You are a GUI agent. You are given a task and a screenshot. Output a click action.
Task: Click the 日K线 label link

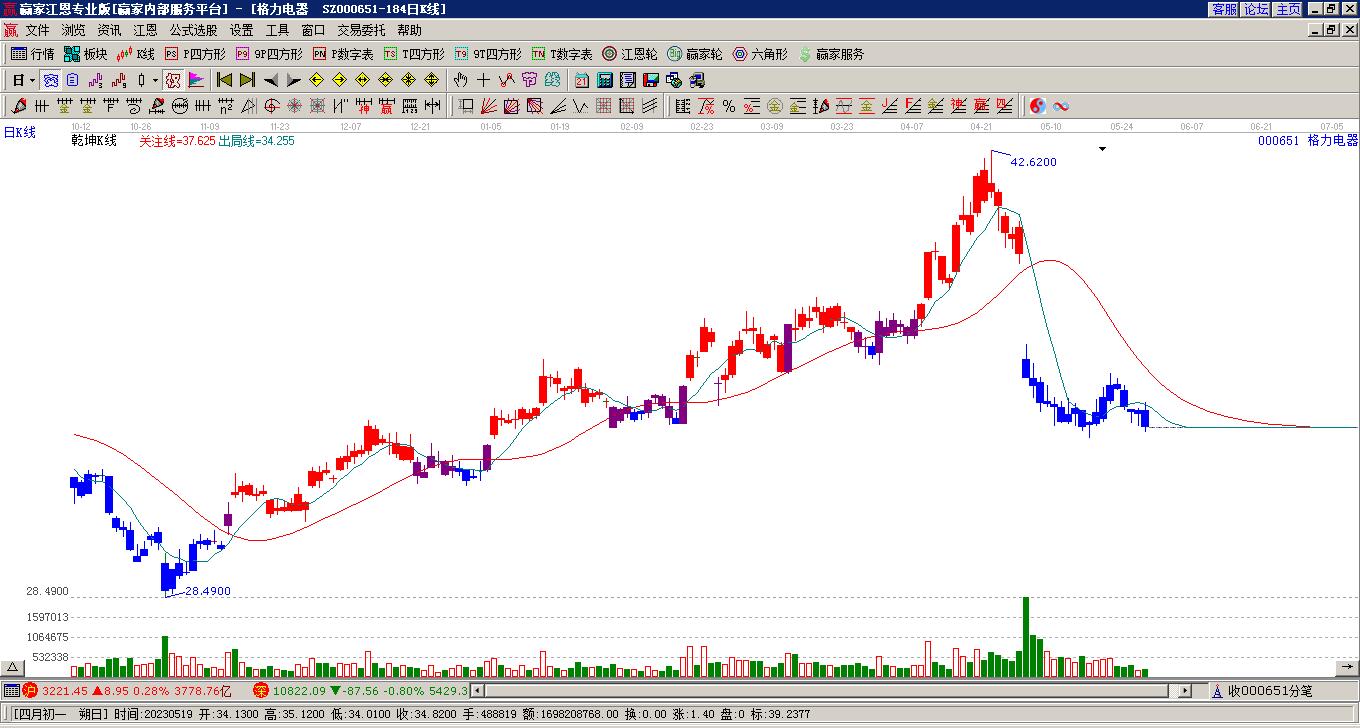20,132
